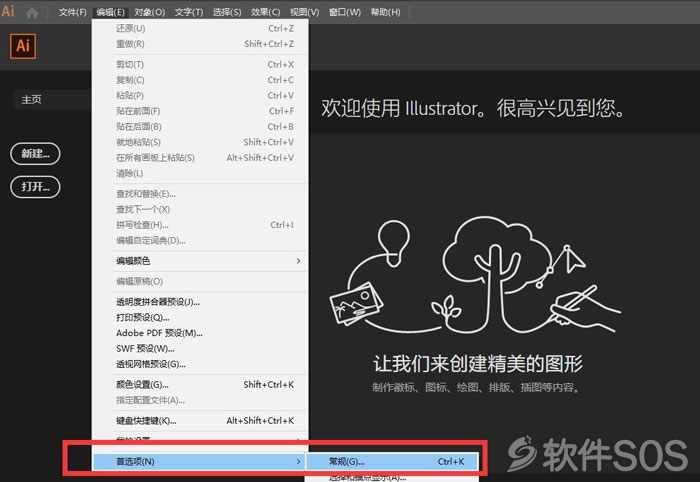Open SWF 预设(W)... entry
The height and width of the screenshot is (482, 700).
click(x=200, y=349)
